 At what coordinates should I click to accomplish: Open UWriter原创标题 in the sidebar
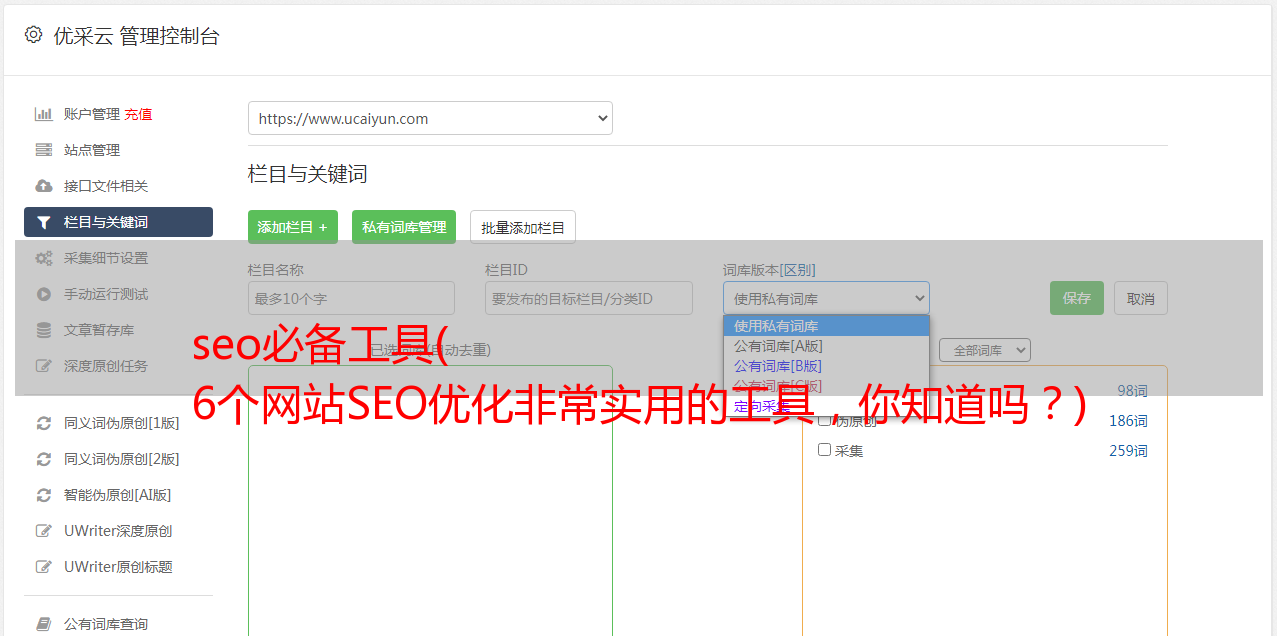[118, 567]
